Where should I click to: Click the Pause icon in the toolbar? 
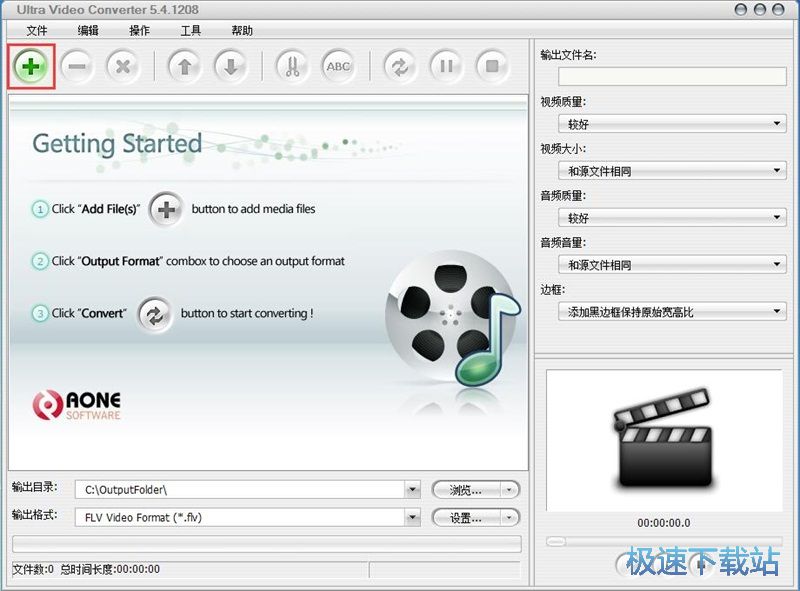(446, 66)
